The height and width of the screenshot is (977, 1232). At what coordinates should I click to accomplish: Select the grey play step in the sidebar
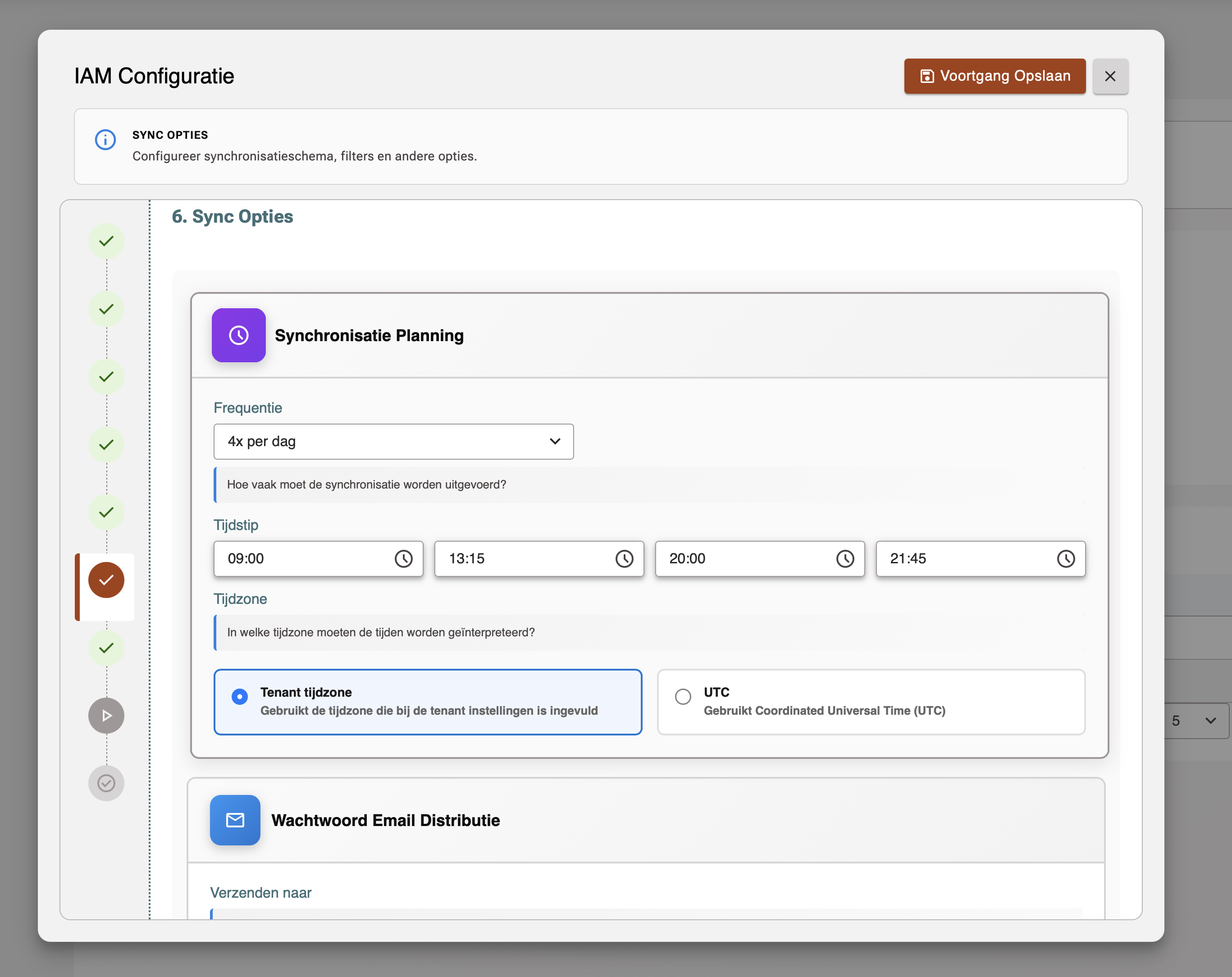click(106, 715)
